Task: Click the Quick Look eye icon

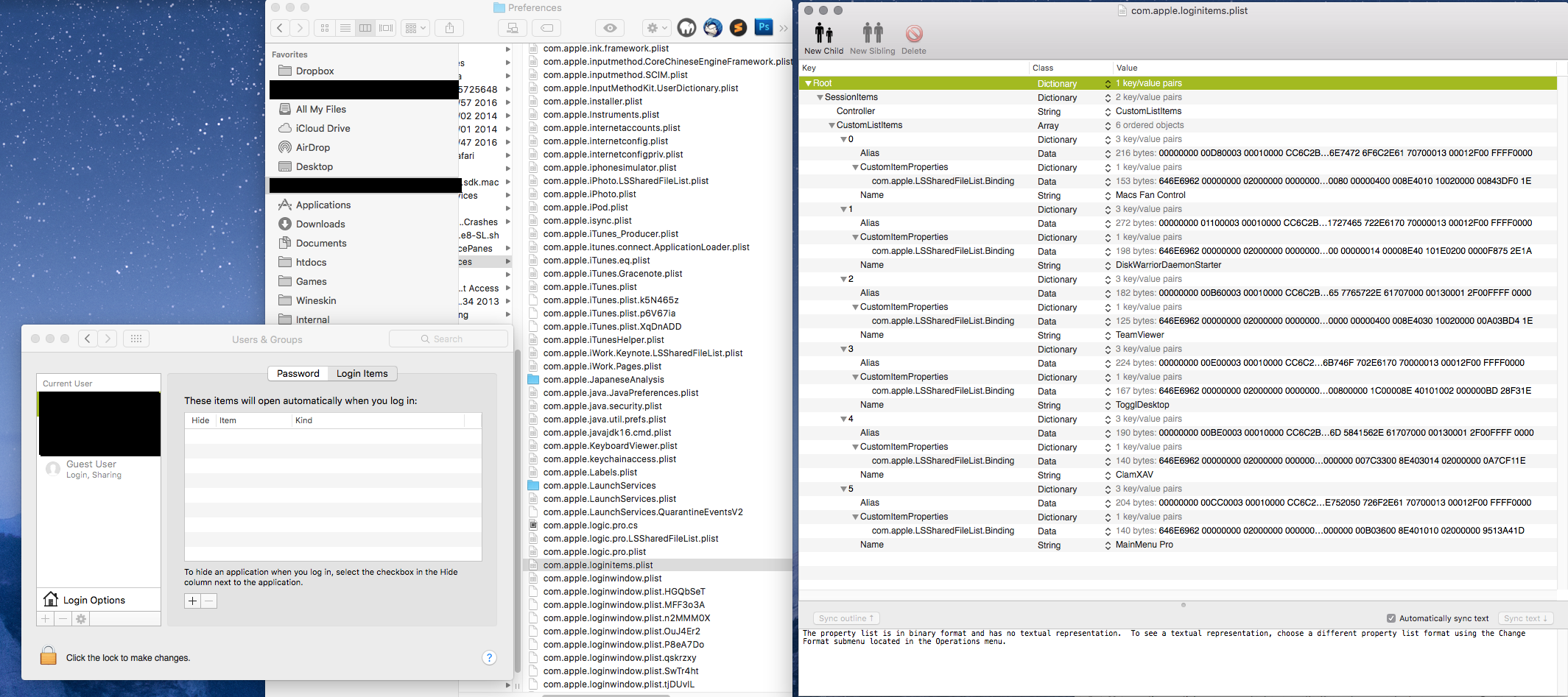Action: (x=610, y=28)
